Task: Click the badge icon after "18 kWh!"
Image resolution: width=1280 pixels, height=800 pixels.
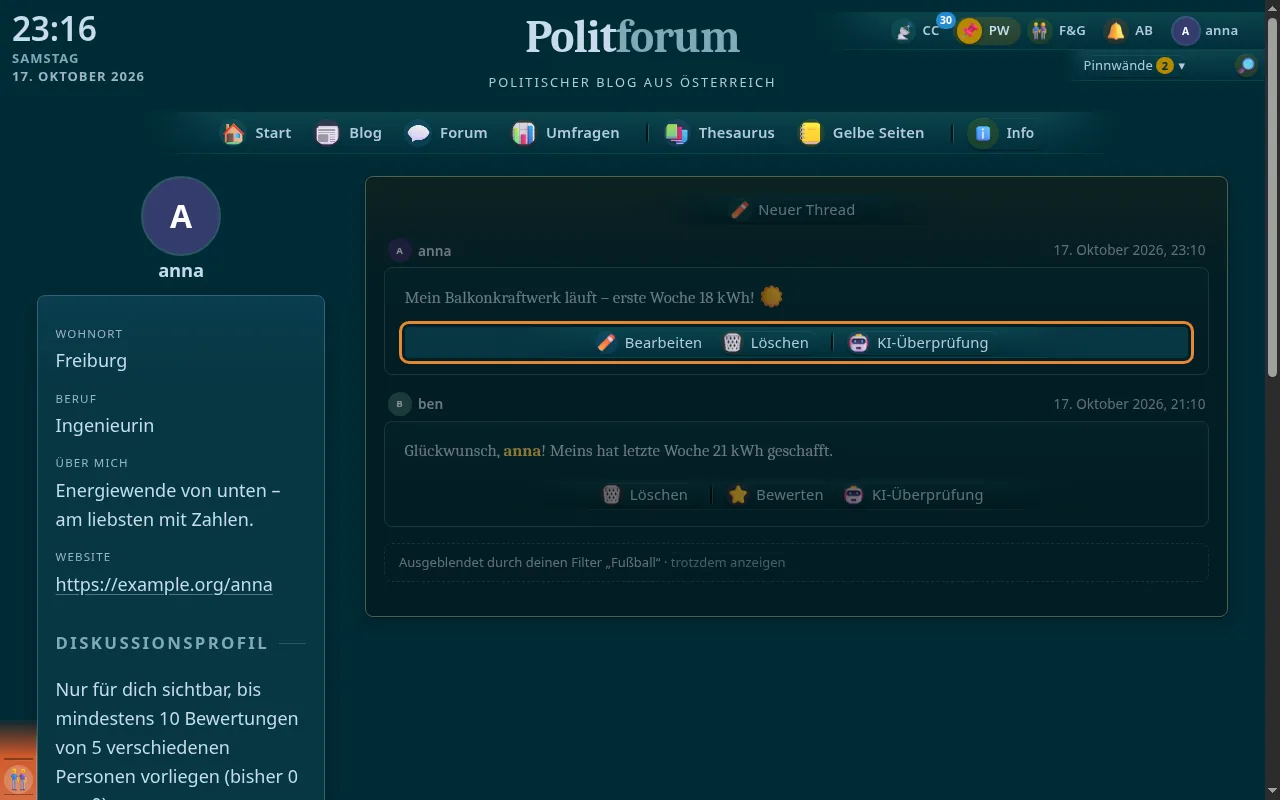Action: tap(771, 297)
